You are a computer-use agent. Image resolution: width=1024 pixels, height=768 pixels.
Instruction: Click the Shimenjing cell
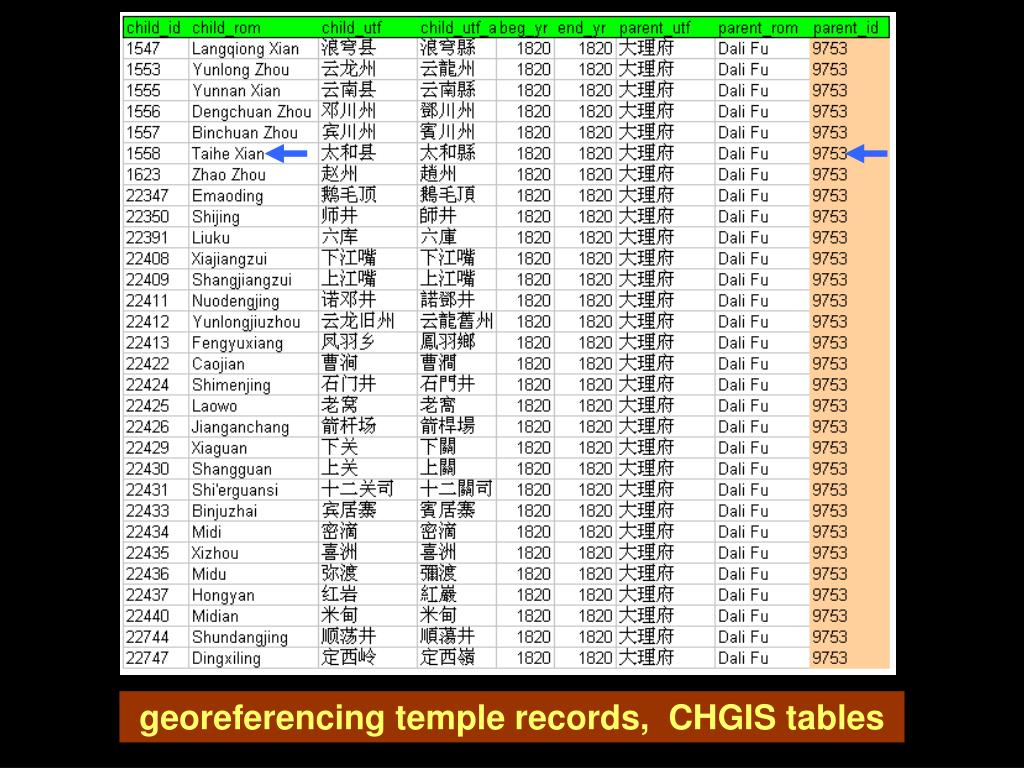coord(253,385)
